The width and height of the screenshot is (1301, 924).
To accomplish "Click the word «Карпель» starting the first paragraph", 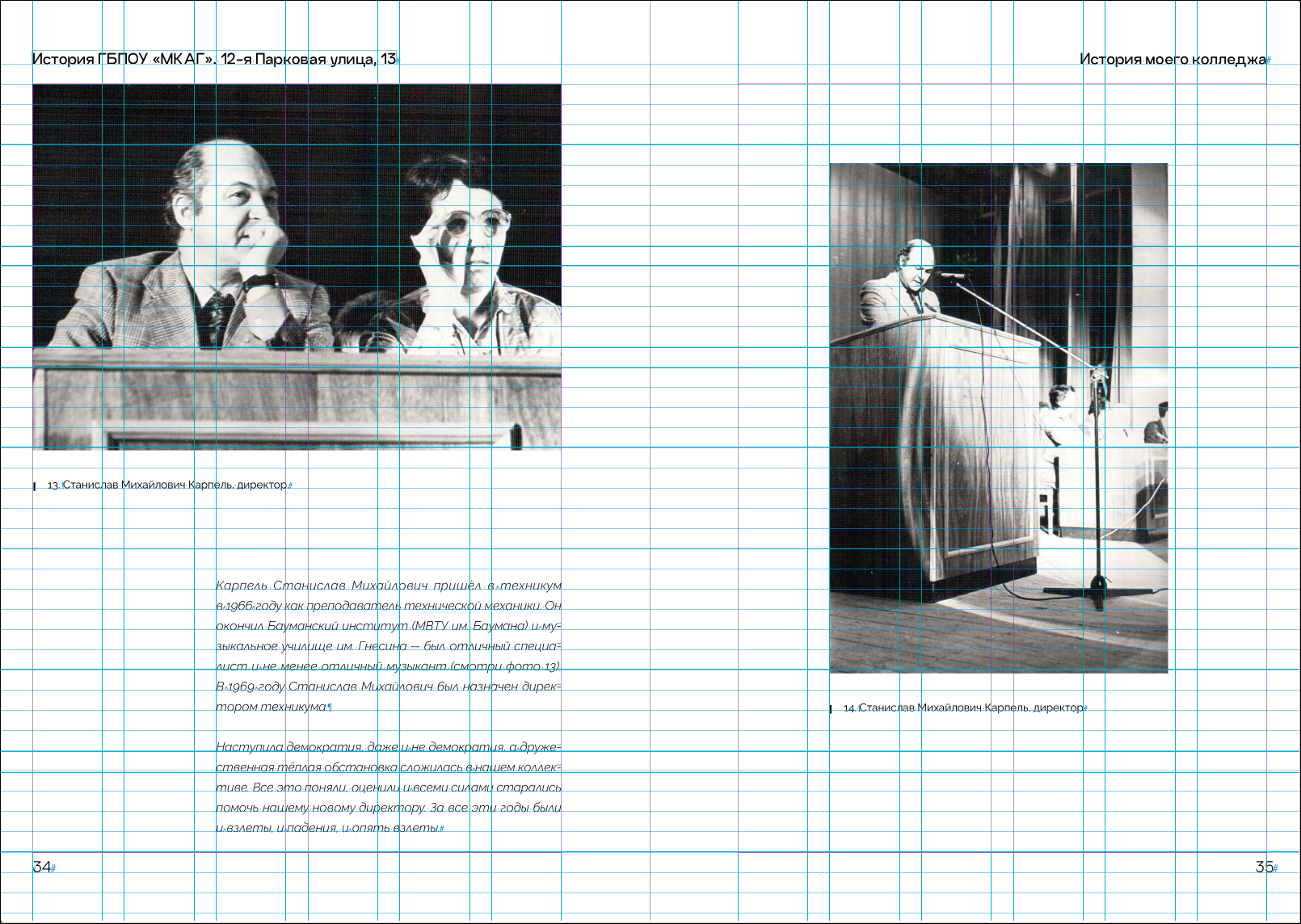I will point(240,586).
